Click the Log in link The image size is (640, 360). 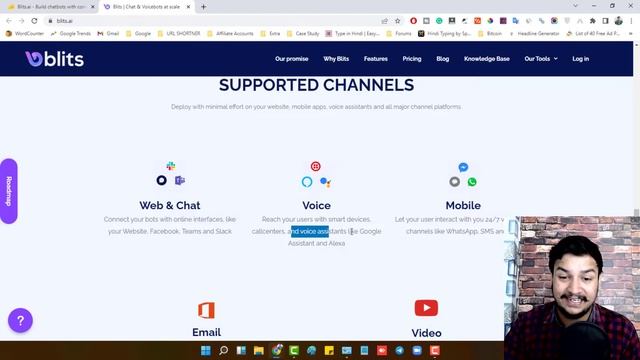(x=580, y=59)
